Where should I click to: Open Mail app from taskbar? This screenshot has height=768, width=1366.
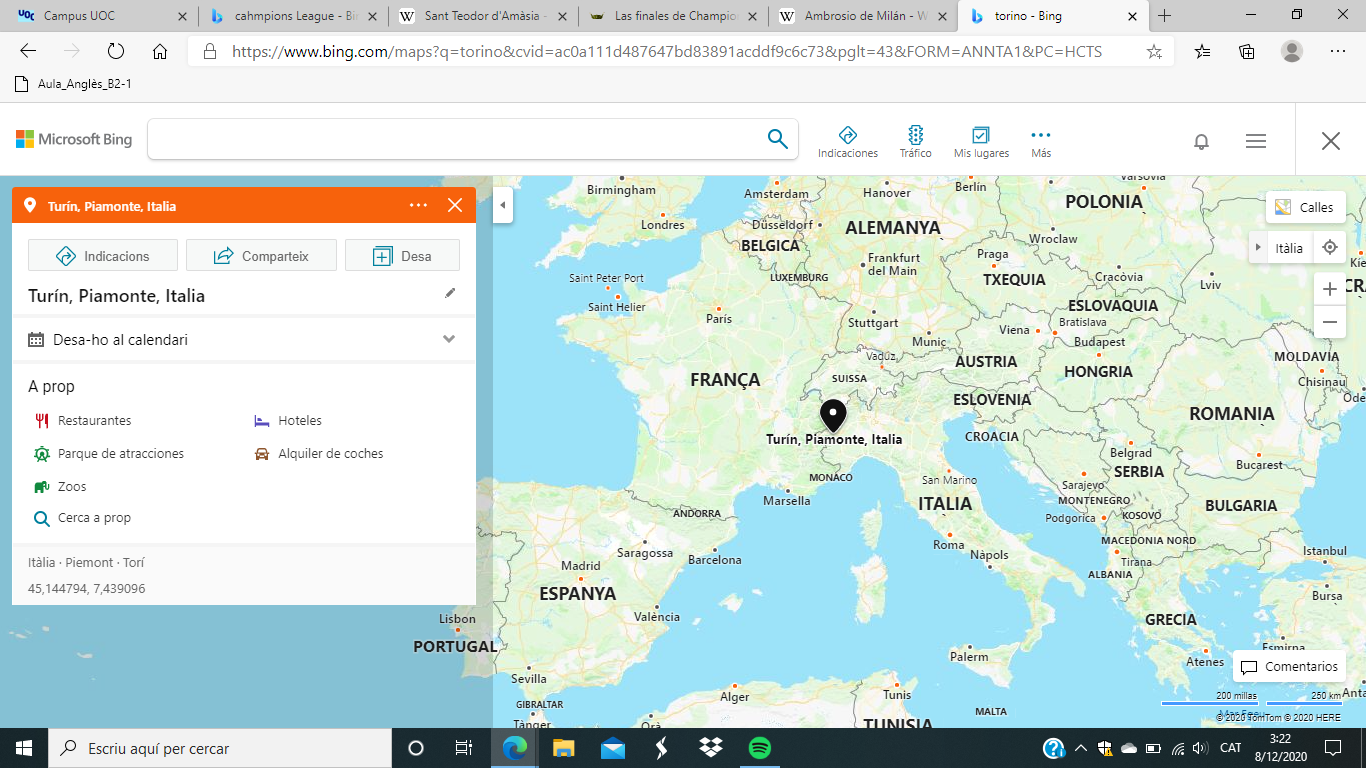point(613,748)
